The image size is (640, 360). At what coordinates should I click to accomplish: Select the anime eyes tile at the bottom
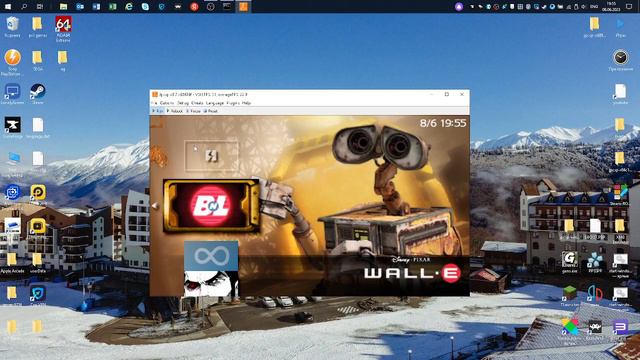point(211,284)
